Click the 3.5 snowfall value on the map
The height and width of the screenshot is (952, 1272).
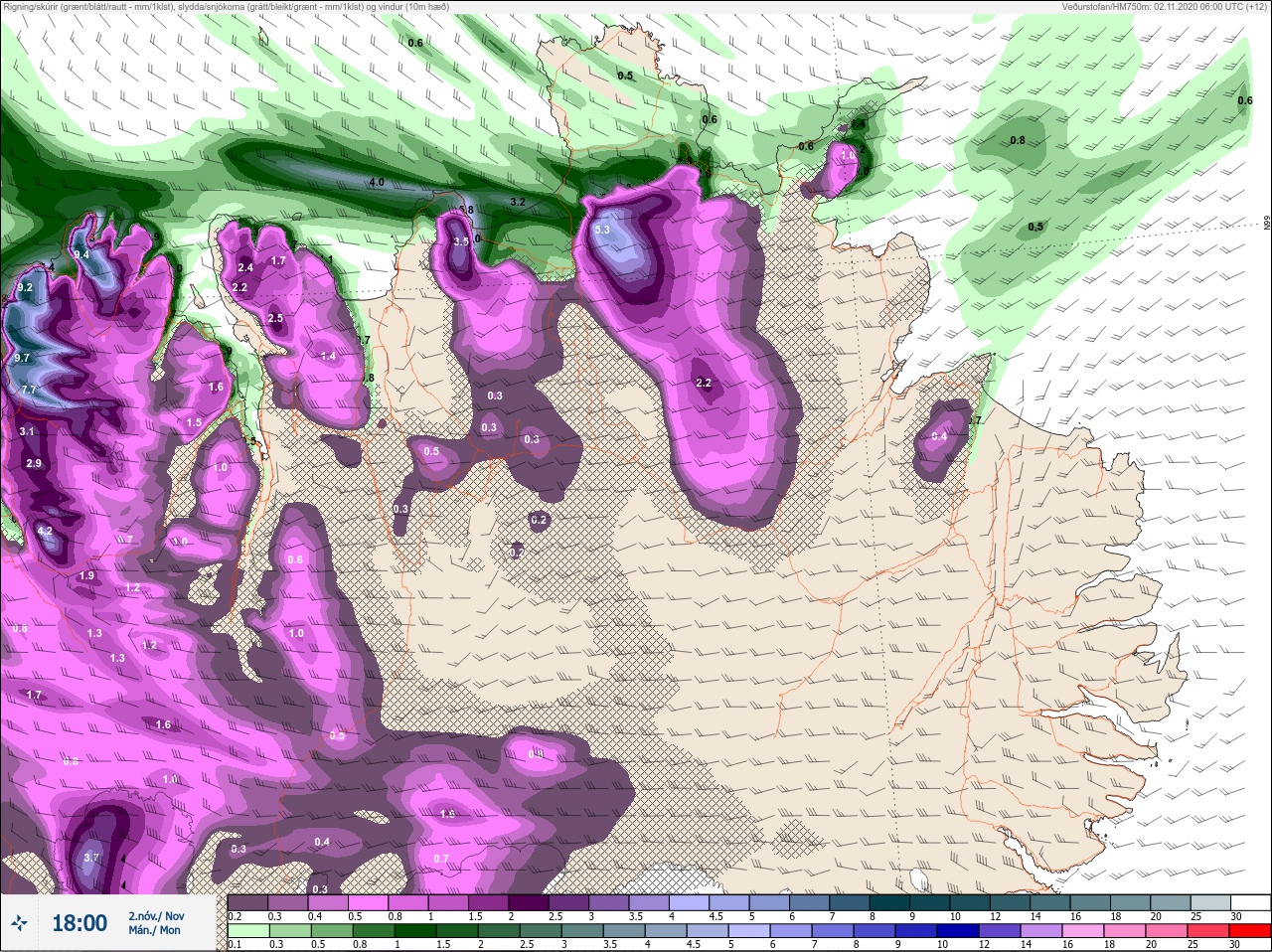point(461,242)
